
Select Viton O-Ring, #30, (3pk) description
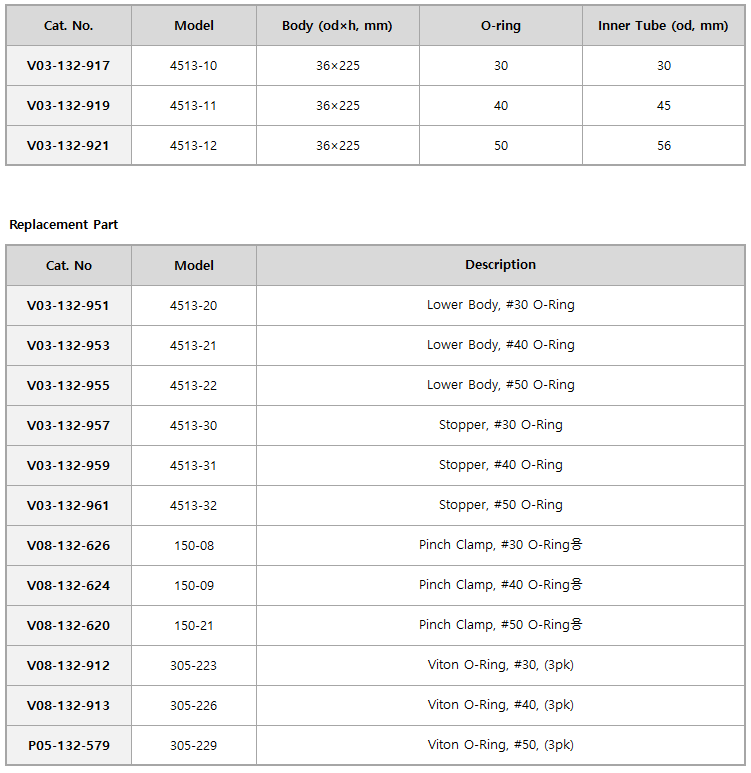tap(501, 665)
